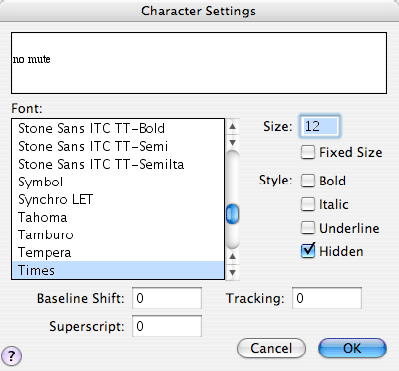399x371 pixels.
Task: Click the Cancel button
Action: click(x=271, y=348)
